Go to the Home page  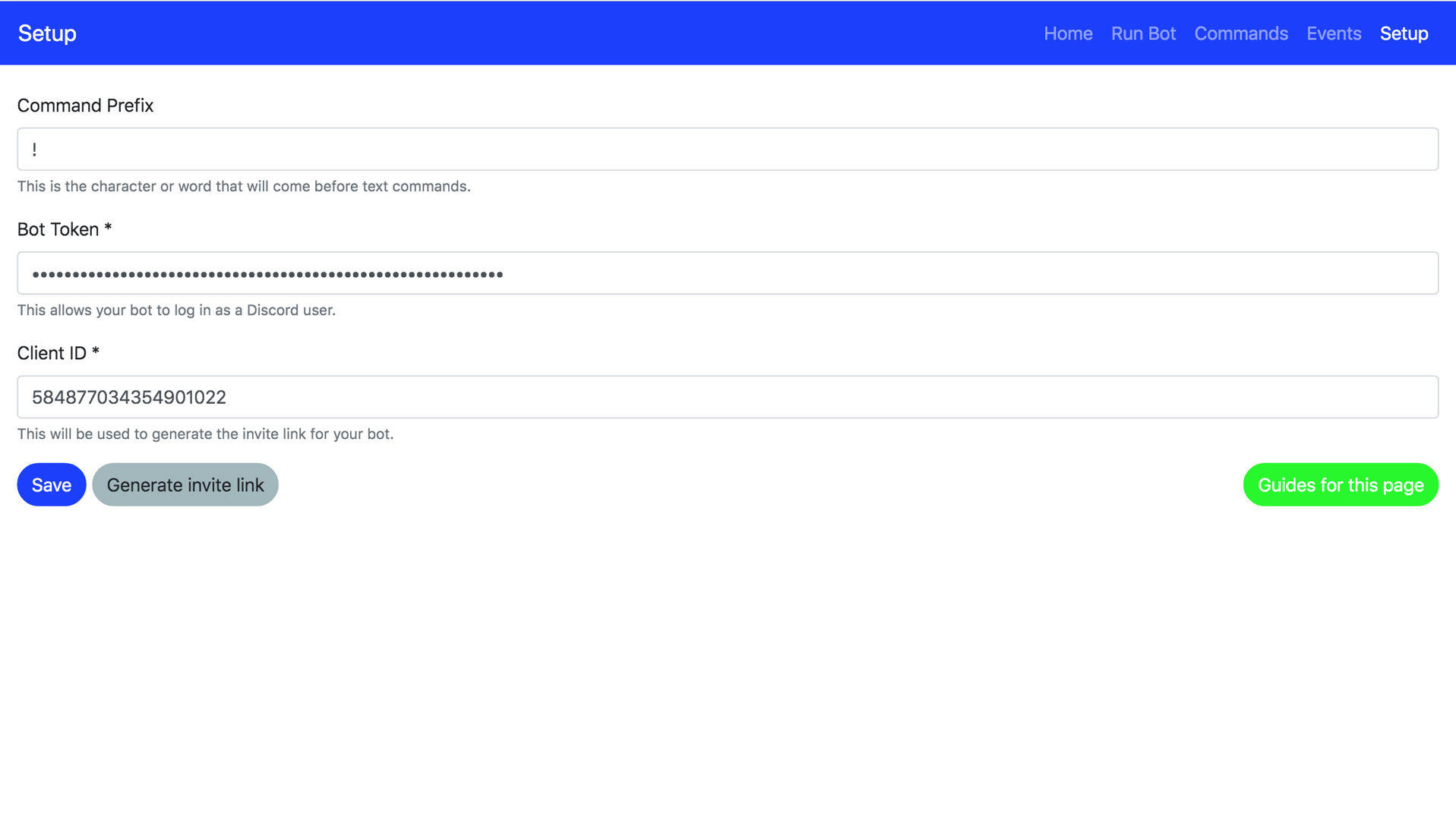tap(1067, 33)
